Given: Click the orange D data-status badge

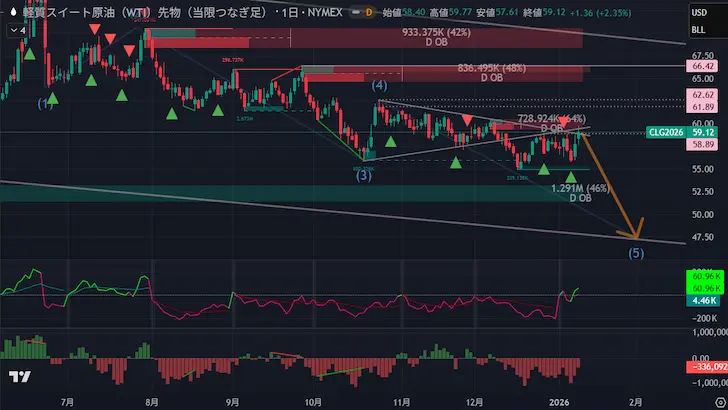Looking at the screenshot, I should tap(369, 10).
